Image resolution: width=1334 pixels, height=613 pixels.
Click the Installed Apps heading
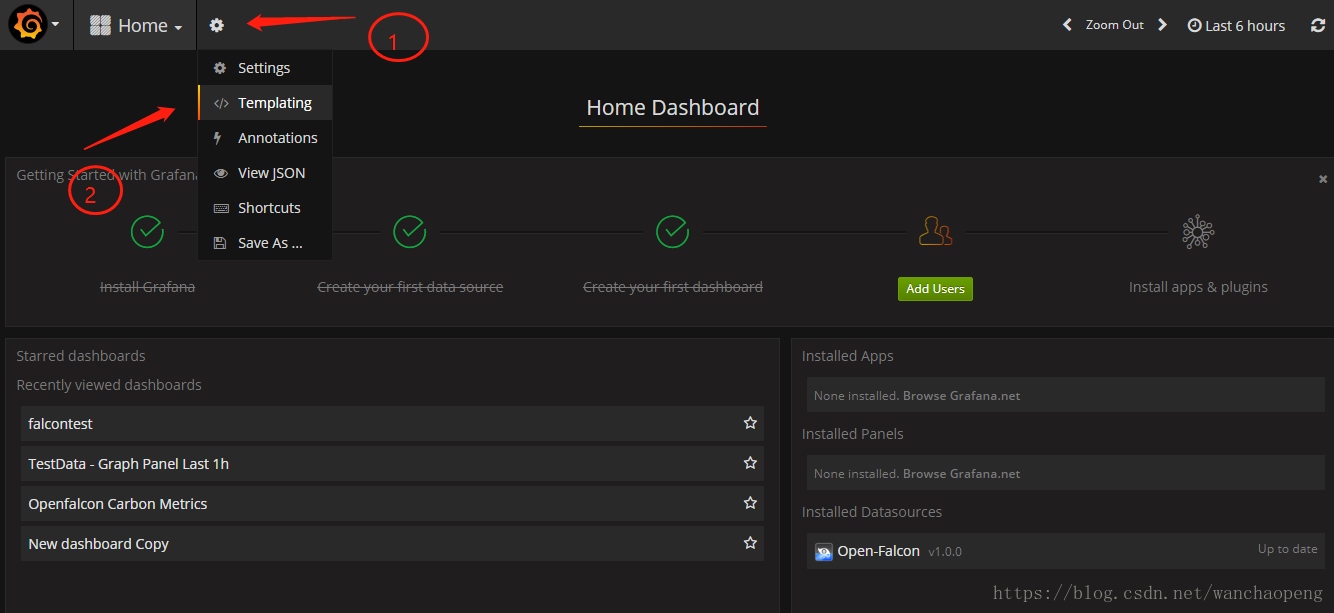pos(848,356)
